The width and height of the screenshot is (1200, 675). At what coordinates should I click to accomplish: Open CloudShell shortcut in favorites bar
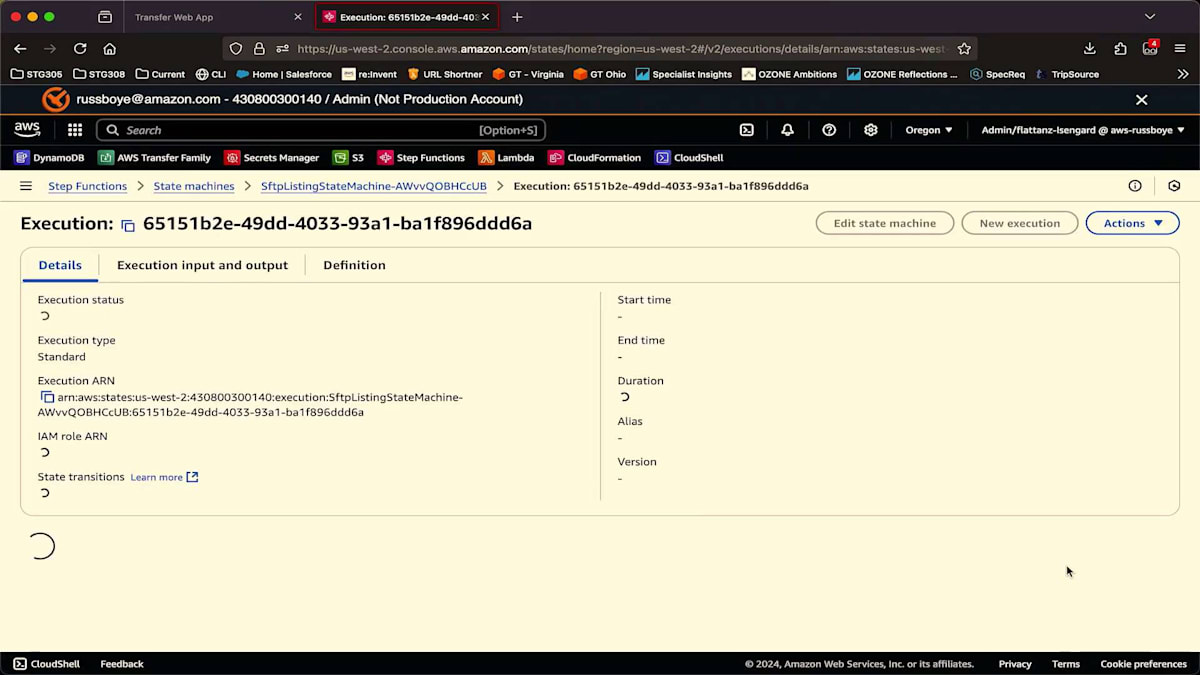(689, 158)
